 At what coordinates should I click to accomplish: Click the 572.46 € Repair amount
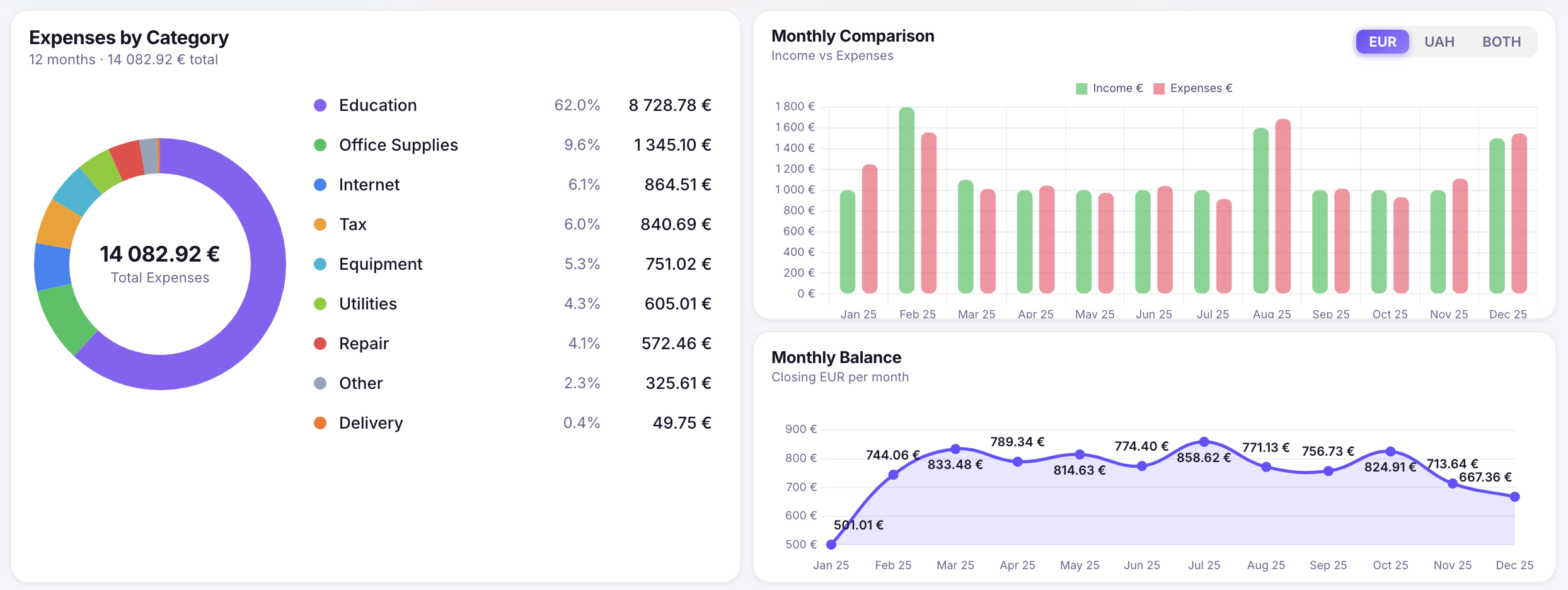click(676, 344)
